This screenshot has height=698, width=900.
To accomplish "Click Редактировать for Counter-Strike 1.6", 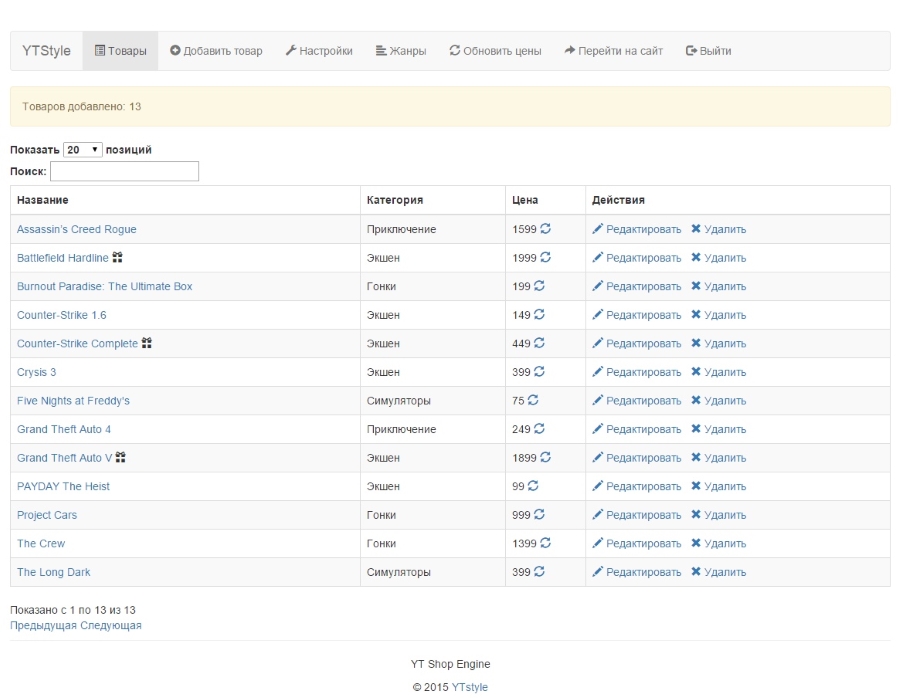I will tap(637, 315).
